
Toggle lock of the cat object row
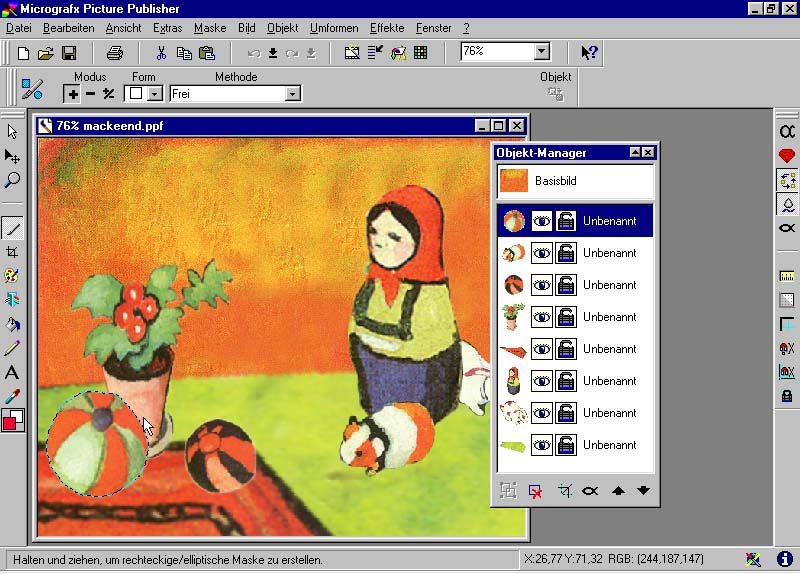pos(566,413)
